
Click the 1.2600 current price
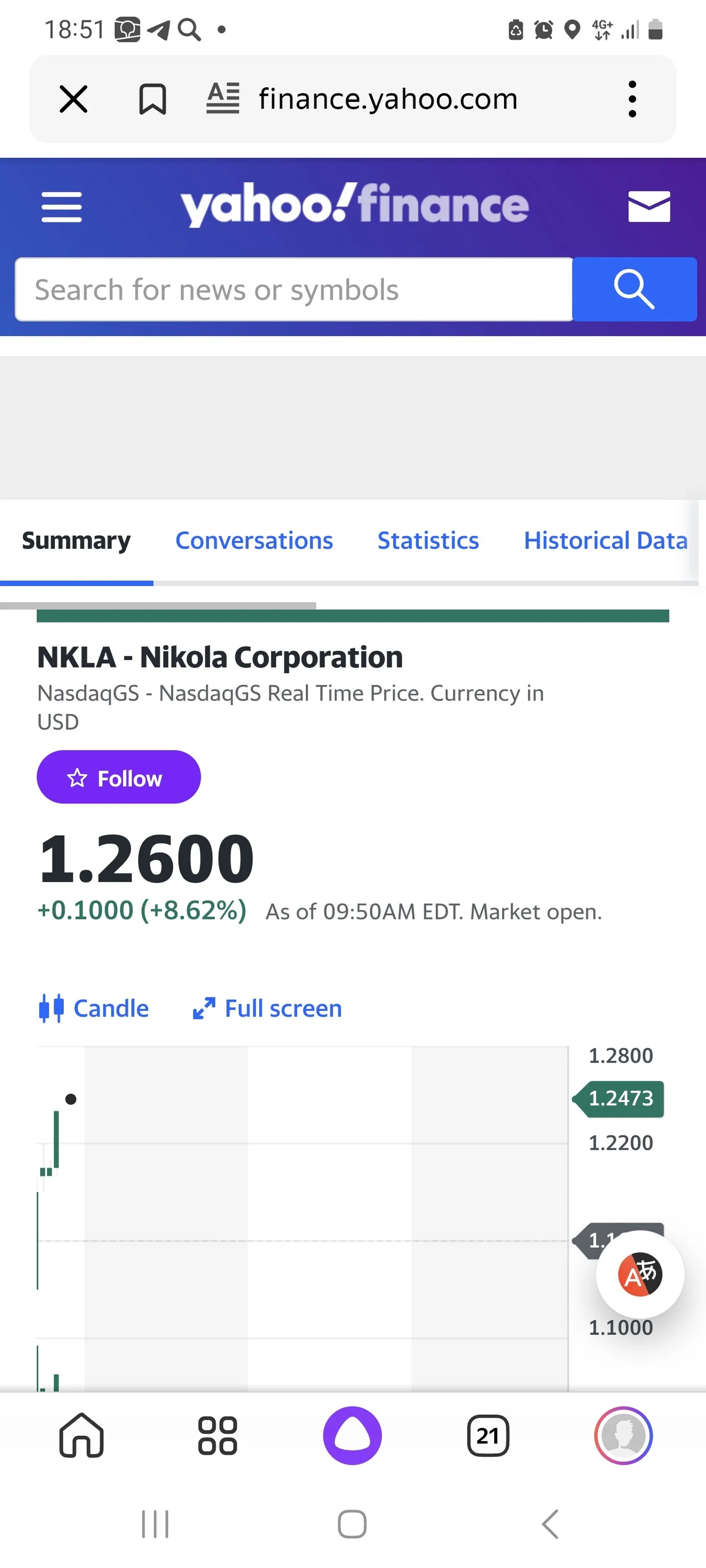point(146,859)
